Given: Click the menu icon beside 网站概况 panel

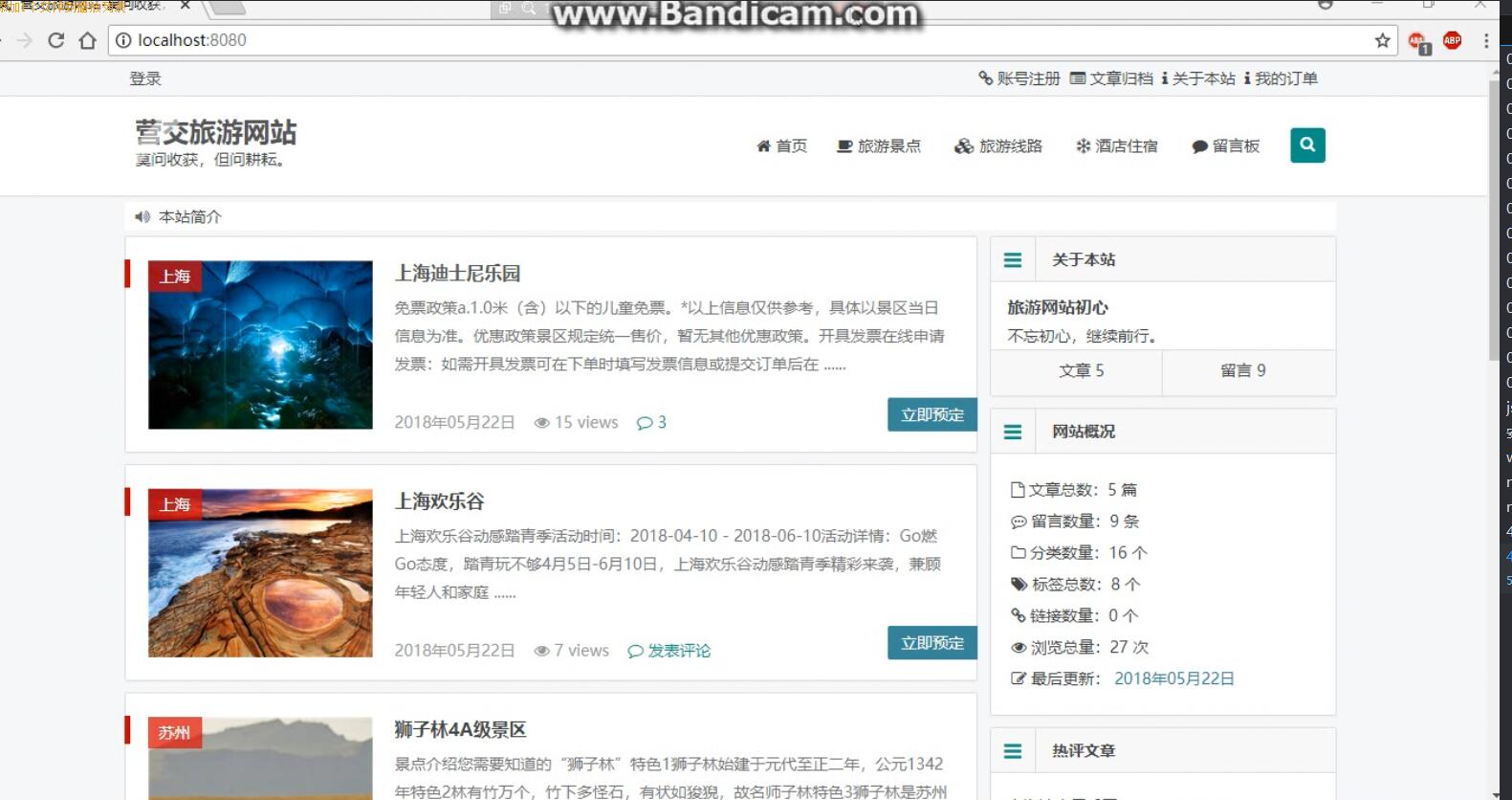Looking at the screenshot, I should coord(1013,432).
